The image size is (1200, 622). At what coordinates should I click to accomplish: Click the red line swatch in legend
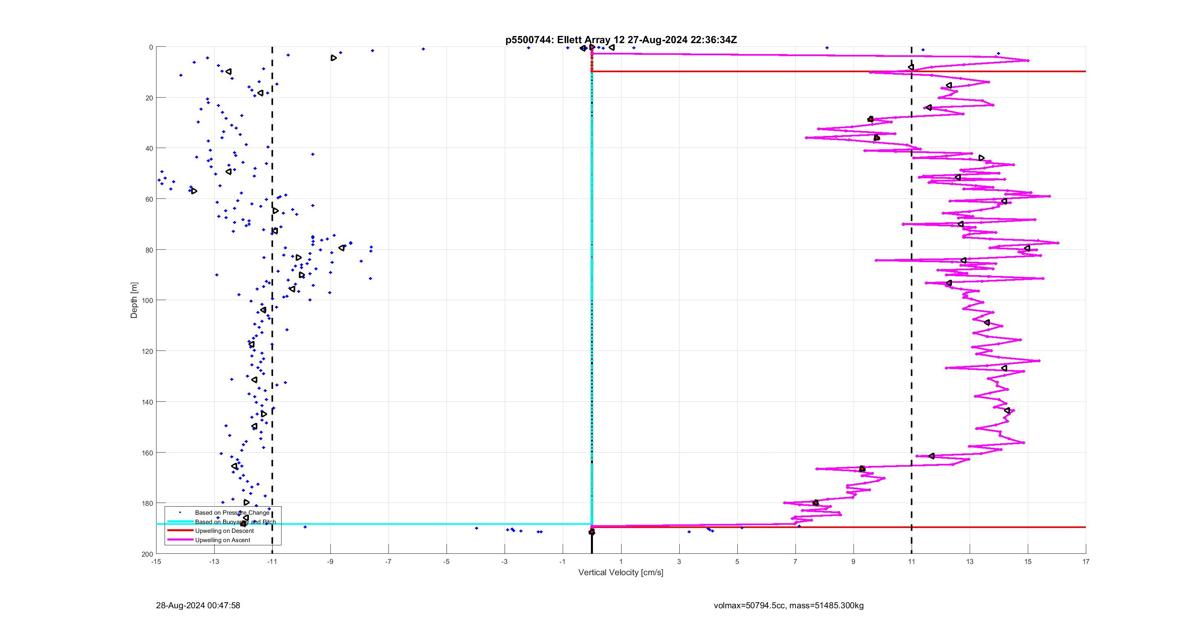(x=179, y=531)
